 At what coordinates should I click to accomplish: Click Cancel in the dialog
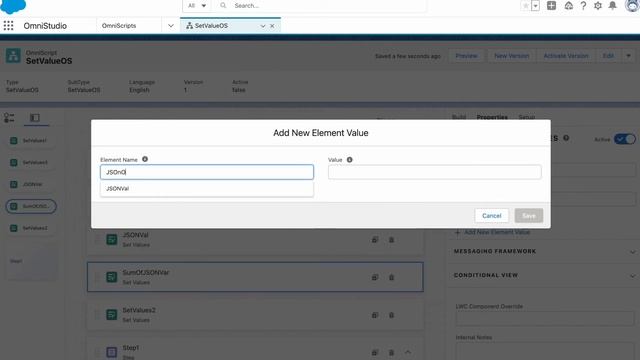(x=491, y=216)
